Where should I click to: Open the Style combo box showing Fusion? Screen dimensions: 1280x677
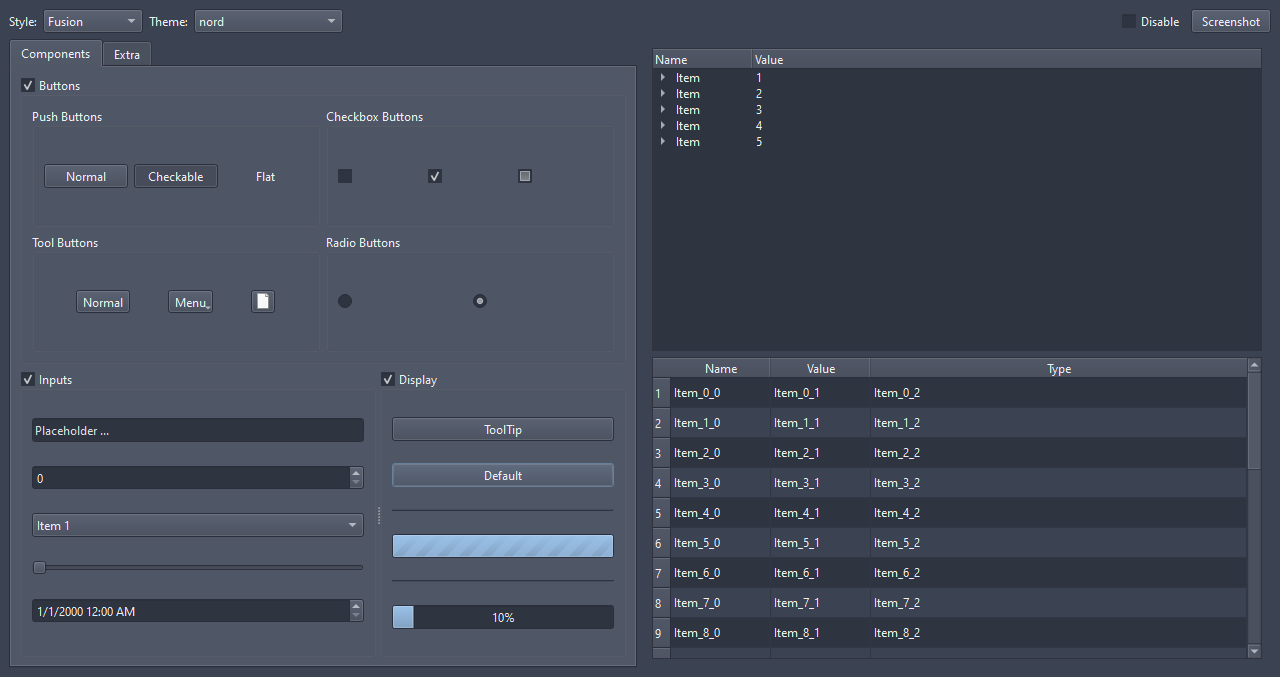coord(92,20)
